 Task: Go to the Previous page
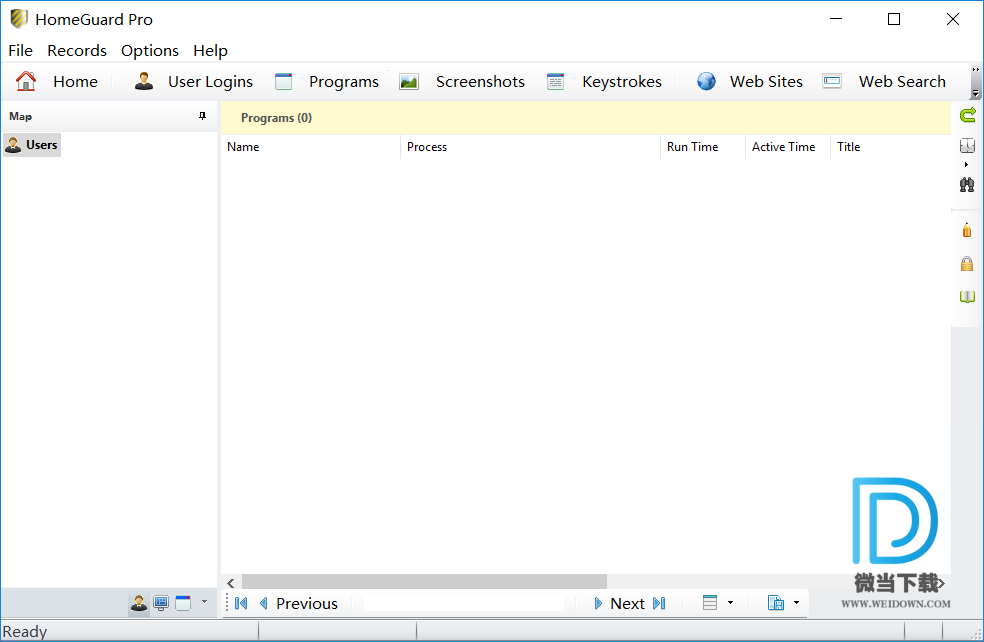(299, 604)
